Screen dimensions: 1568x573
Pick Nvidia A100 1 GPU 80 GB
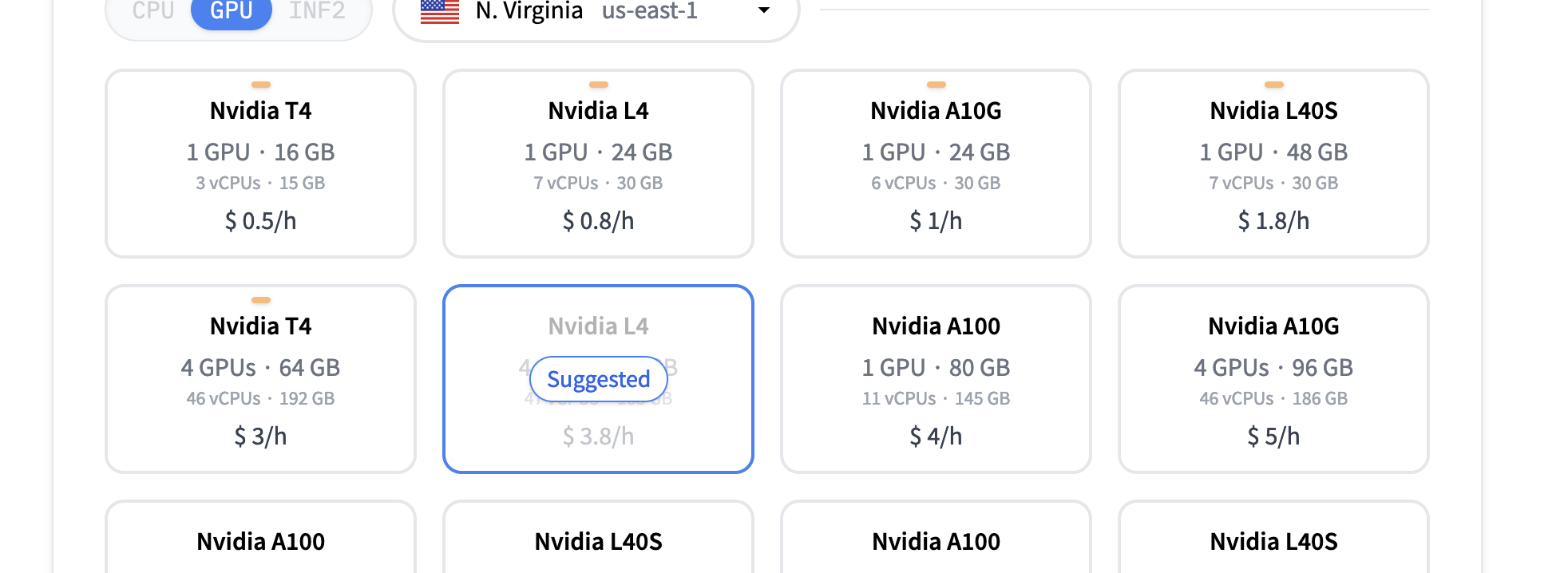(936, 379)
